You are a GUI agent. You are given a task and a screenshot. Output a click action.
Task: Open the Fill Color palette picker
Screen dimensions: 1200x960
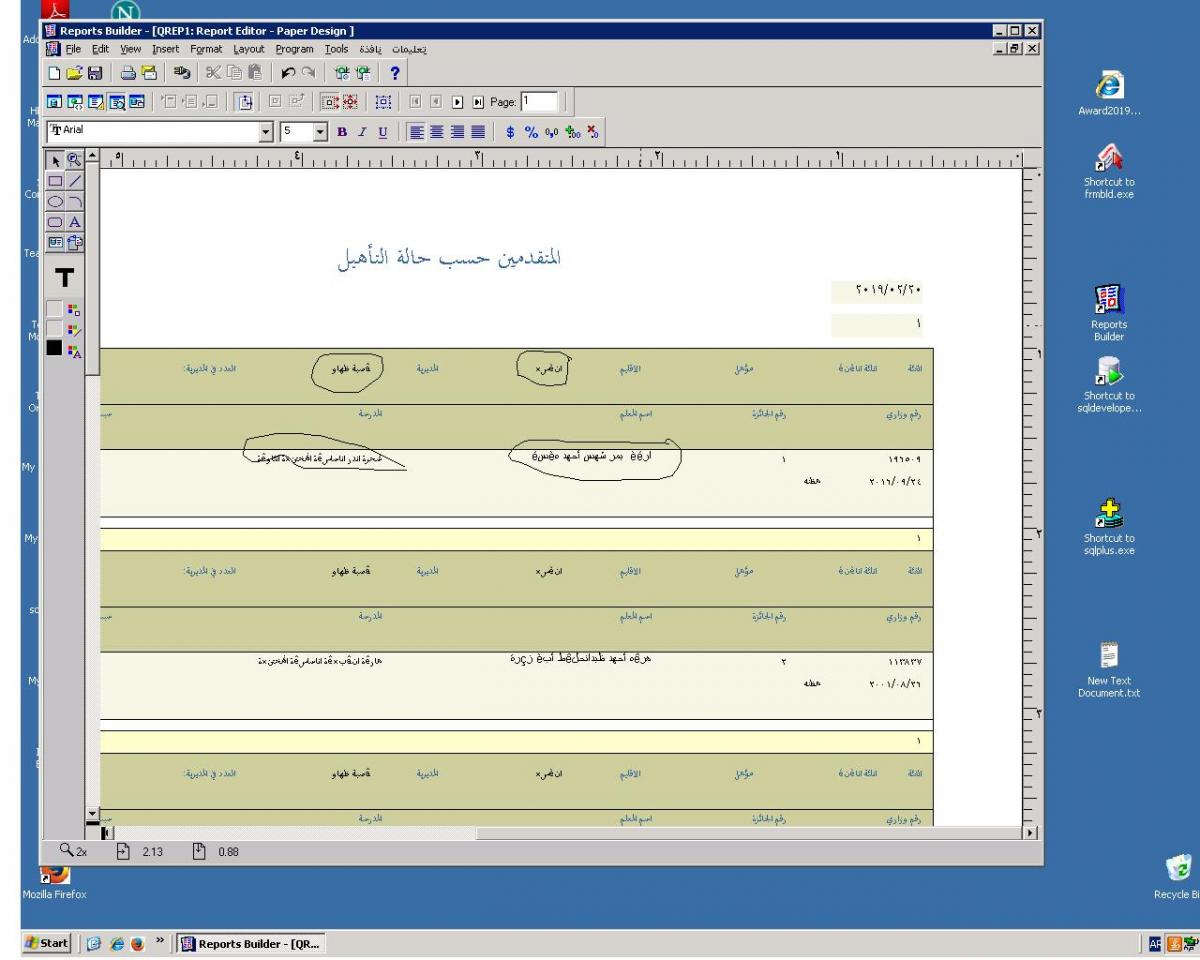click(74, 310)
